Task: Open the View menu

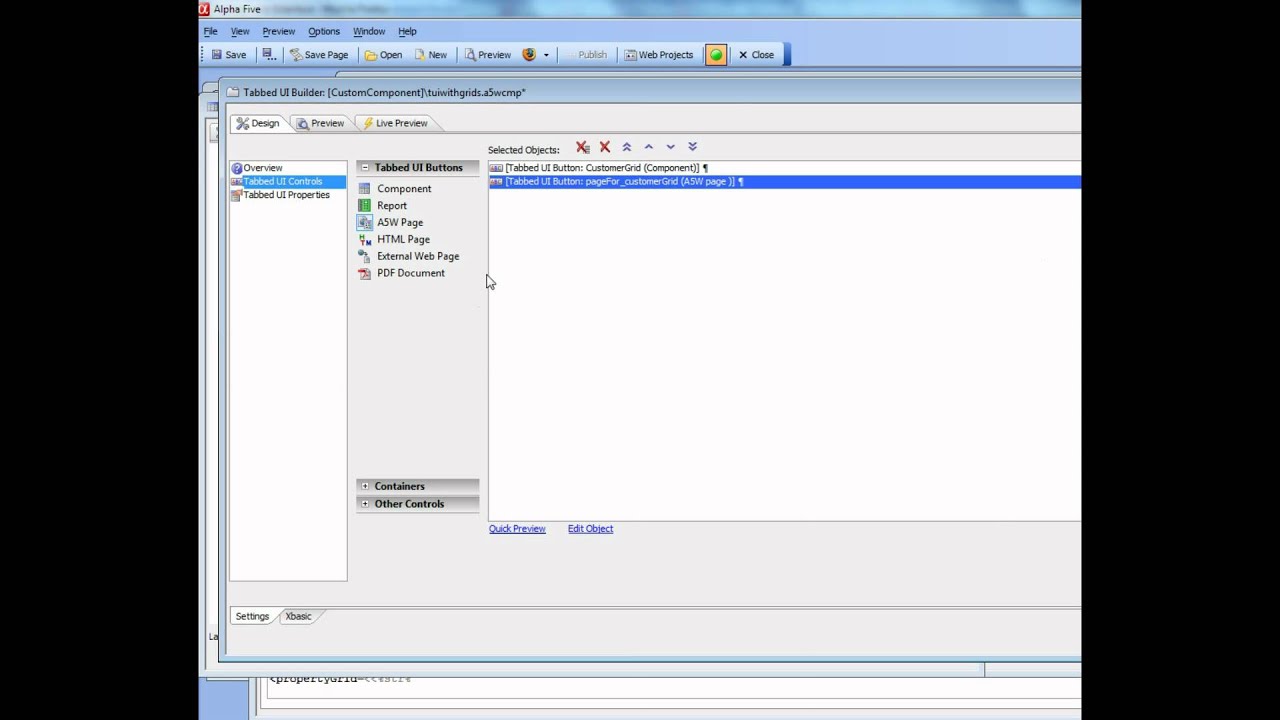Action: point(240,31)
